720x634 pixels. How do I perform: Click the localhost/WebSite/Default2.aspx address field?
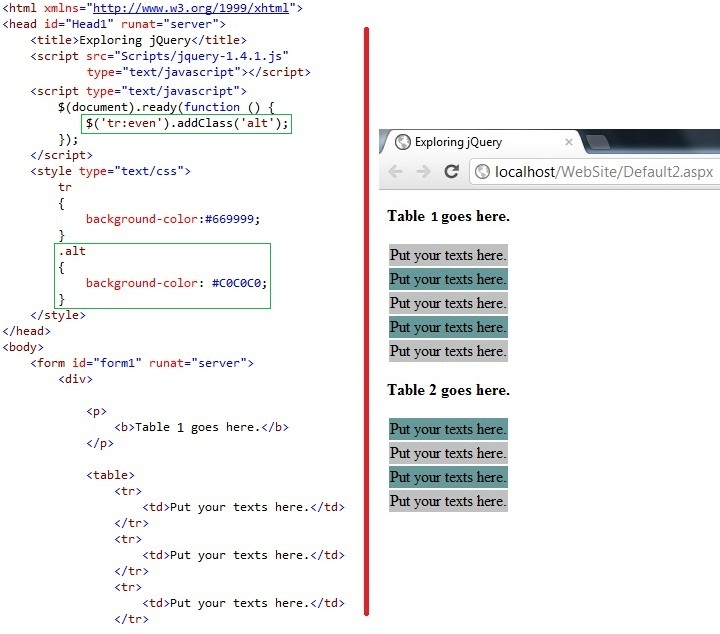point(596,172)
